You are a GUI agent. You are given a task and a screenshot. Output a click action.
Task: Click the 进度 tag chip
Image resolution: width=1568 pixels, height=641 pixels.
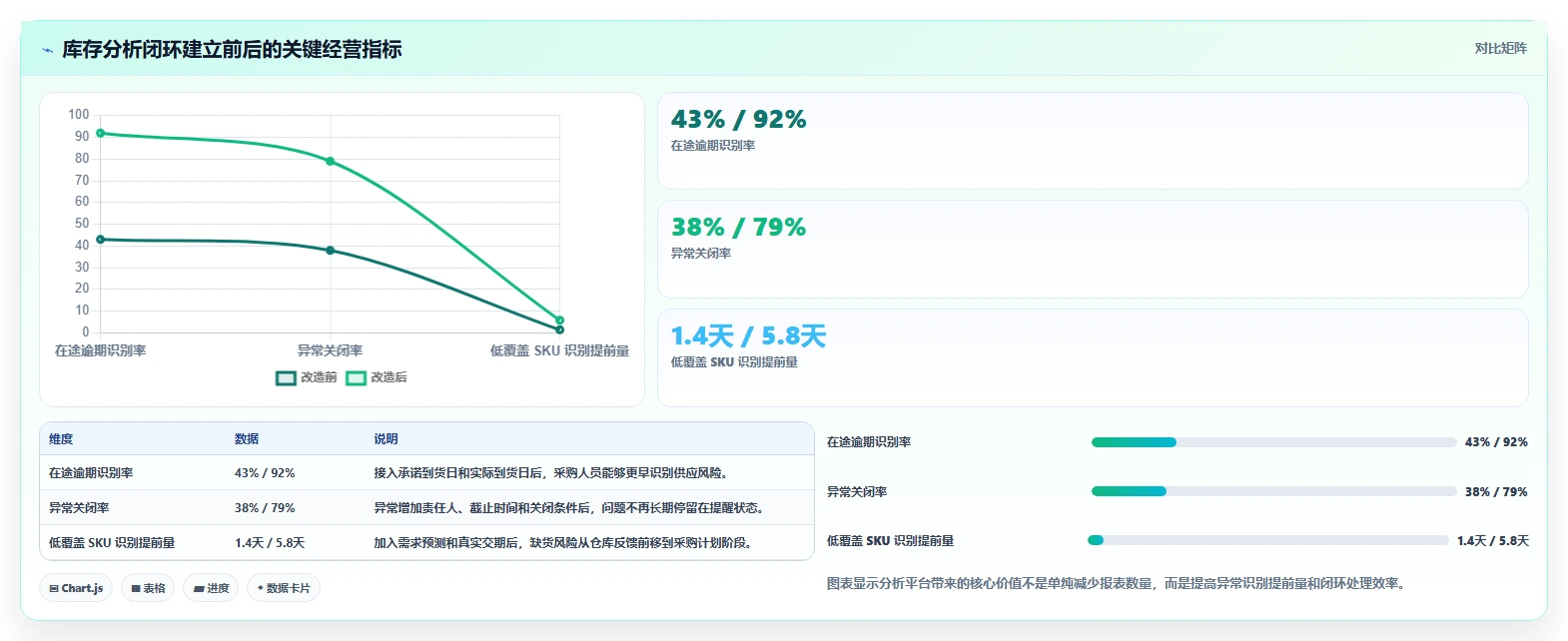coord(211,588)
